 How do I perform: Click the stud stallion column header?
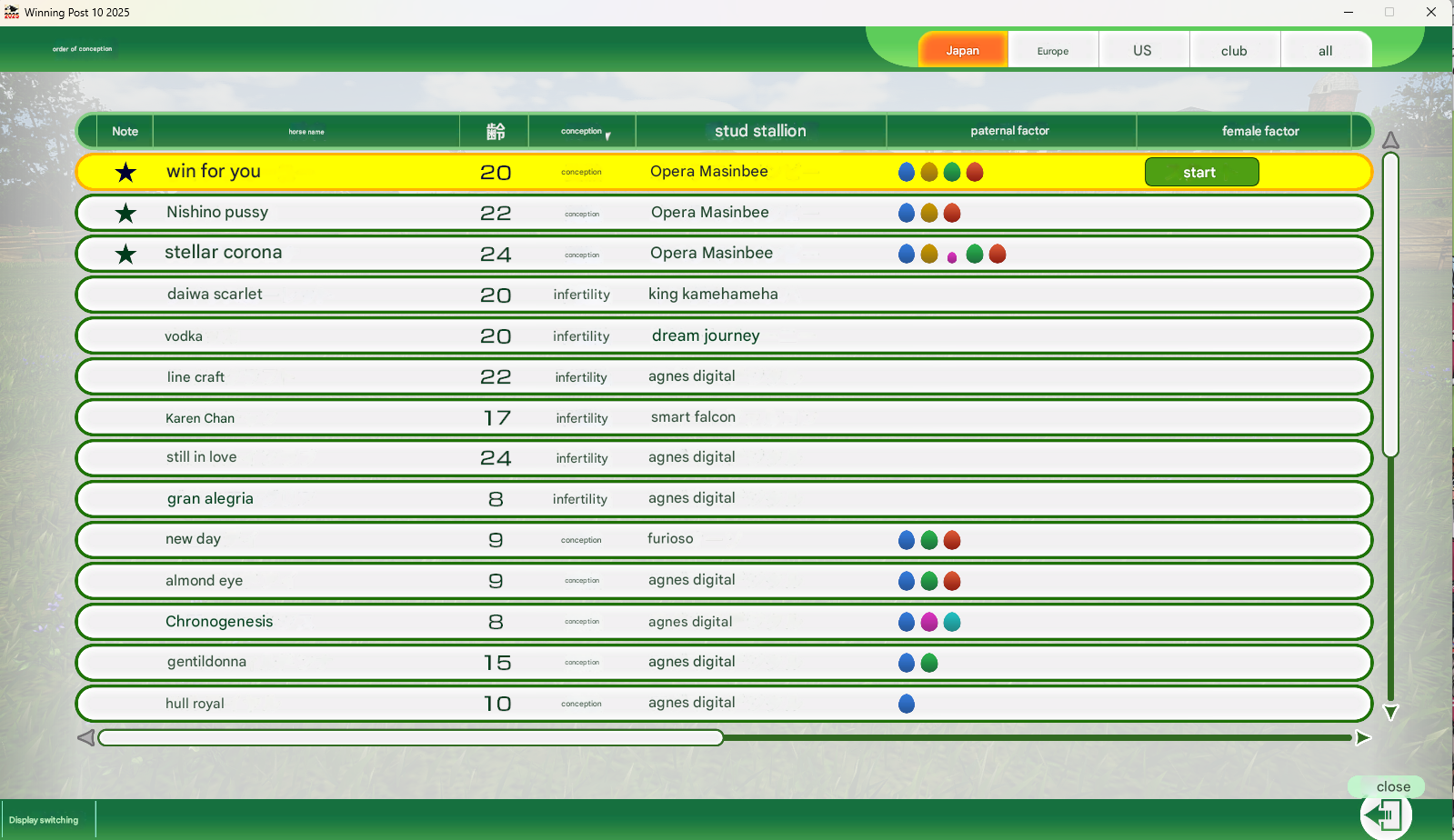(761, 131)
